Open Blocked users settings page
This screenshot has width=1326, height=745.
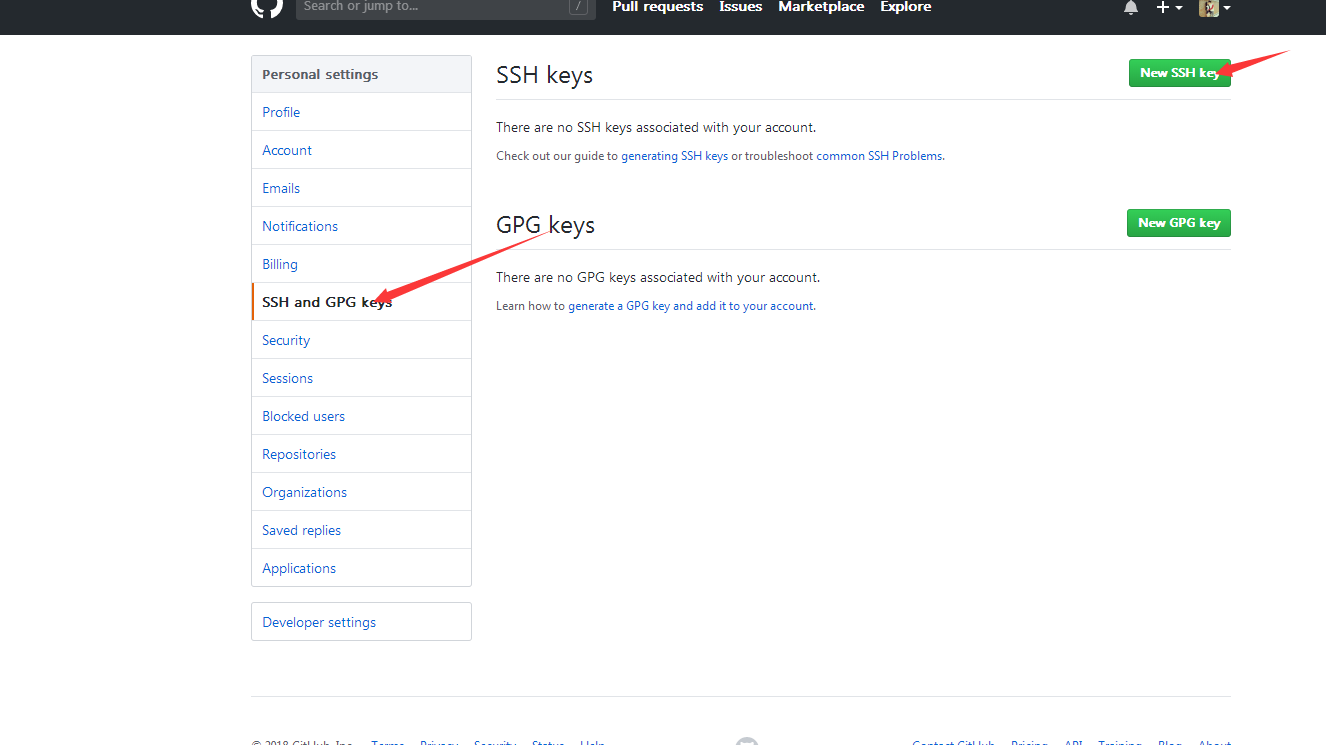(303, 416)
